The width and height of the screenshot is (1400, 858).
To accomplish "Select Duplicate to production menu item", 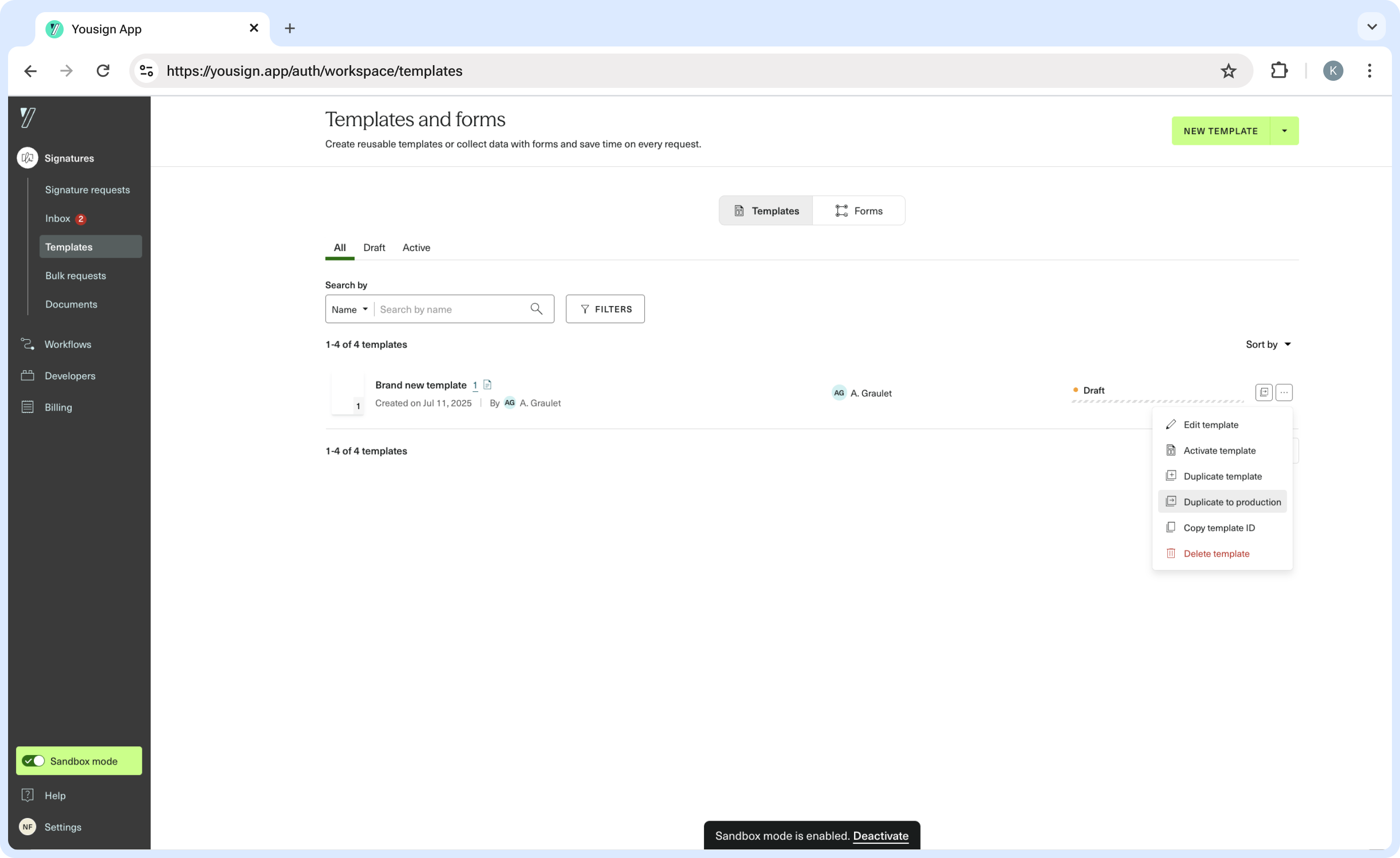I will [x=1231, y=502].
